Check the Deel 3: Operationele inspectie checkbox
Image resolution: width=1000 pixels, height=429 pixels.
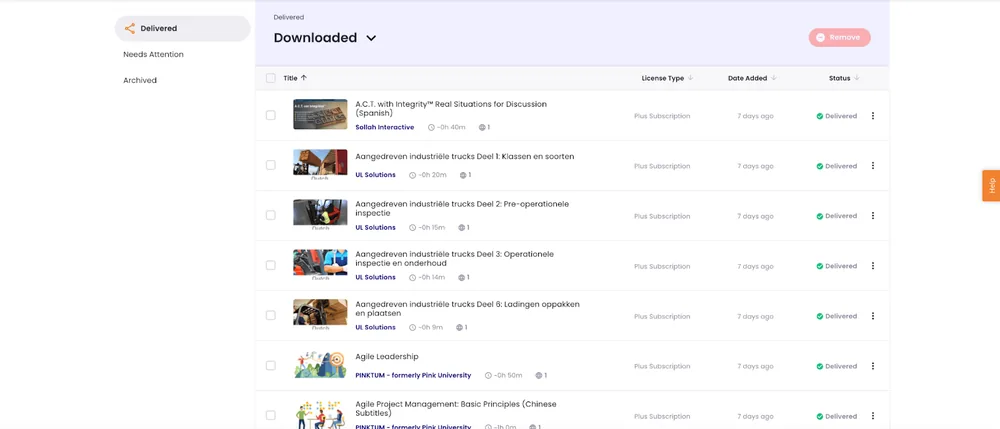[x=271, y=265]
